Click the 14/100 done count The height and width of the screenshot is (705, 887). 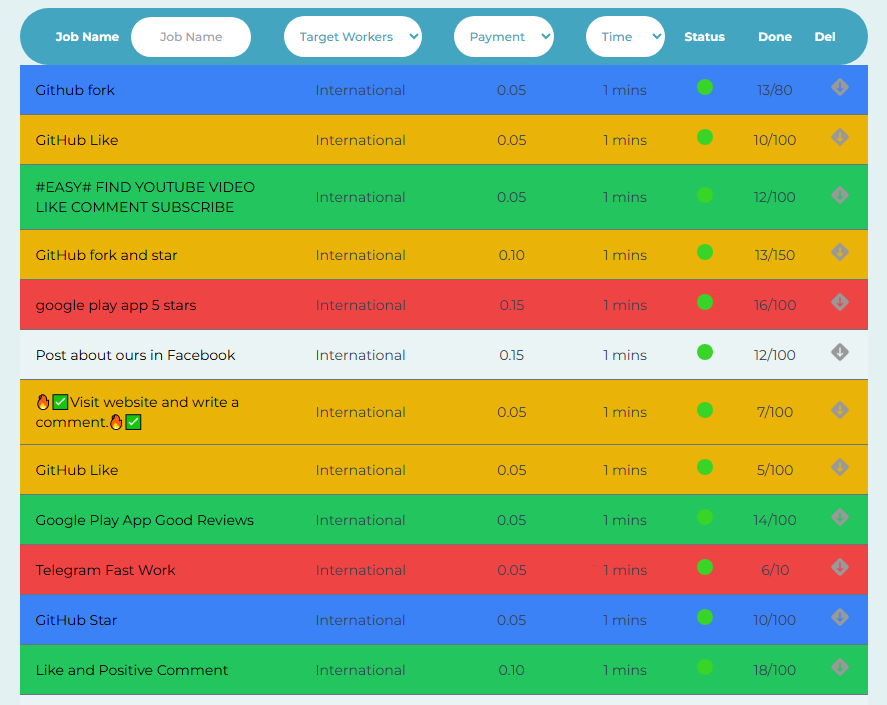774,521
